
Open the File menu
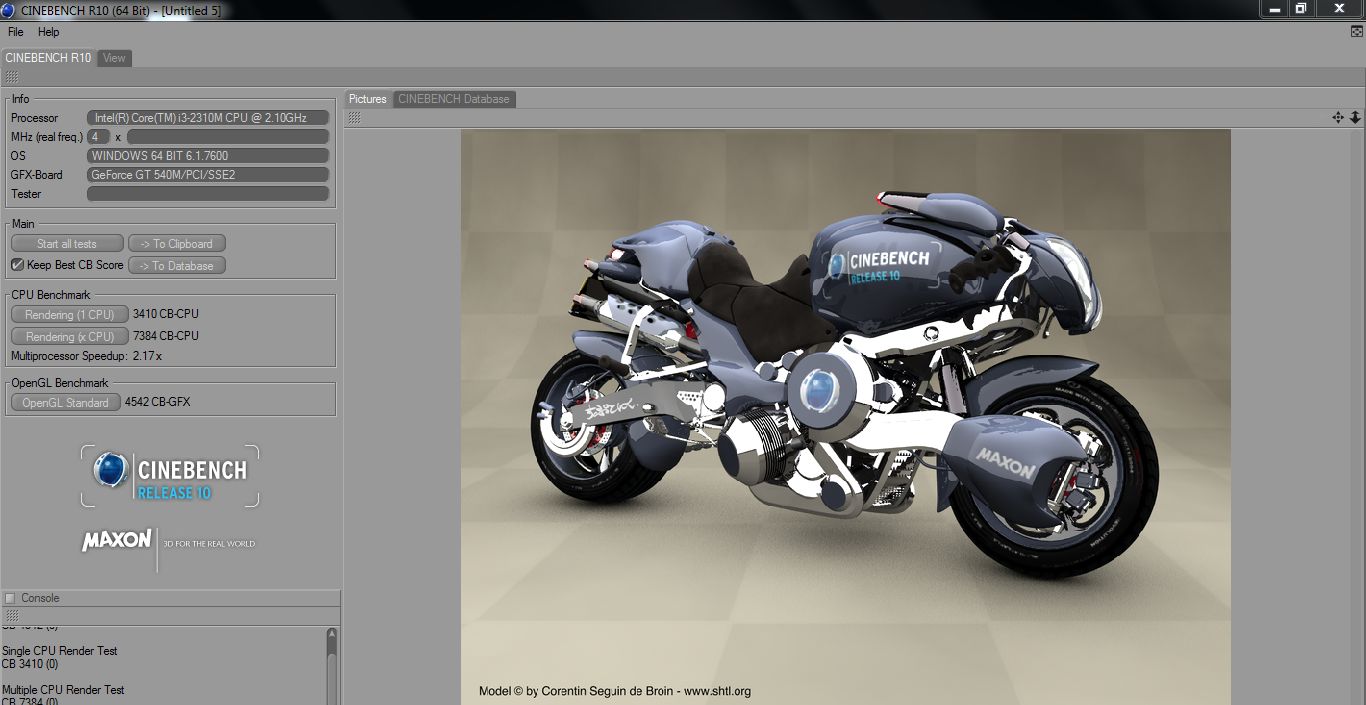[16, 32]
